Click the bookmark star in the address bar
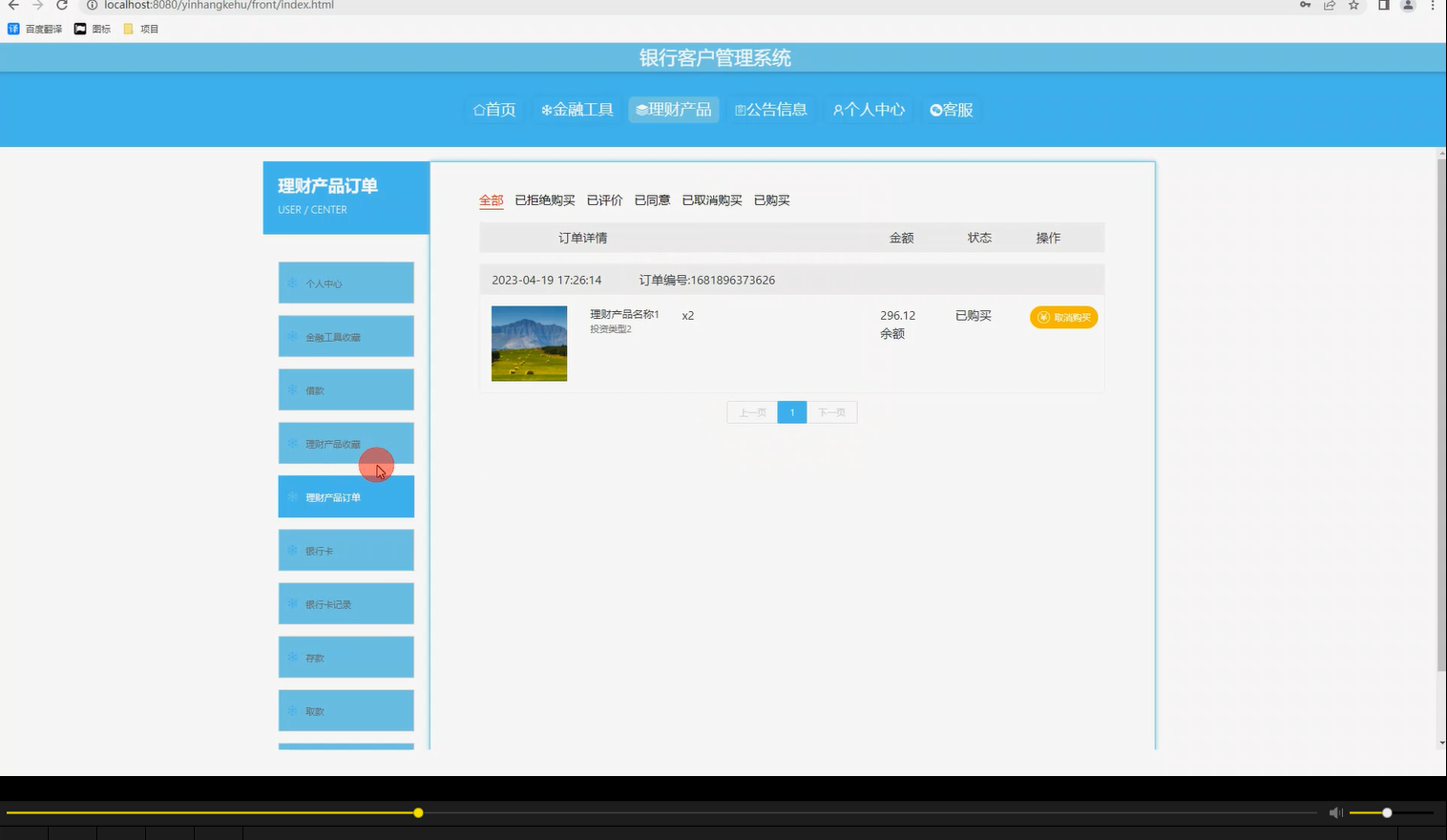1447x840 pixels. (1353, 6)
